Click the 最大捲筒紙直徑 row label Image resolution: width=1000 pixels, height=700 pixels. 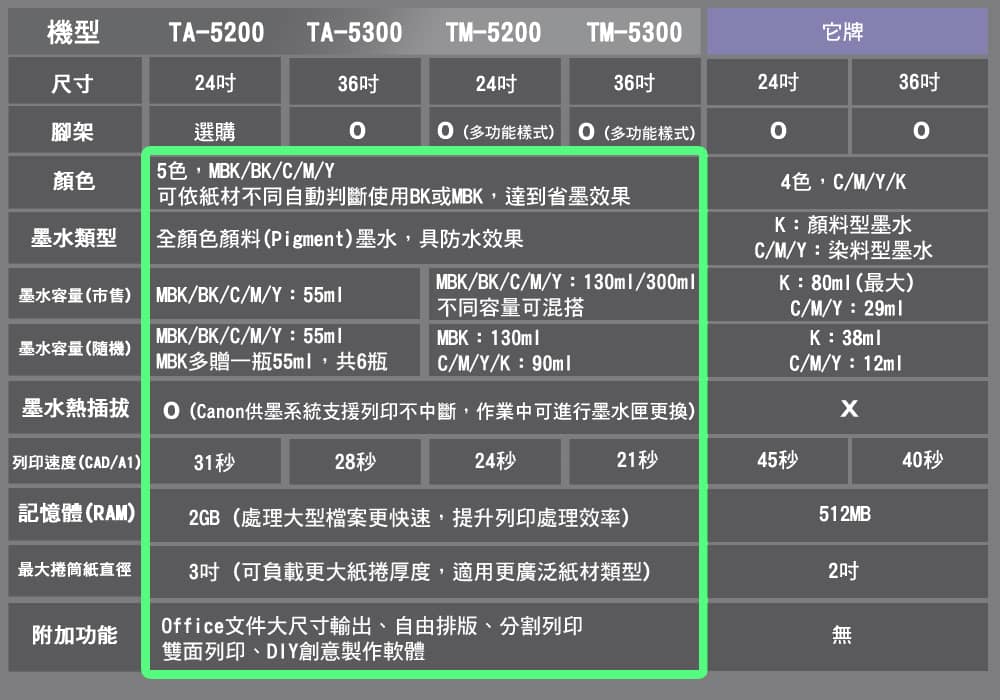pos(75,570)
